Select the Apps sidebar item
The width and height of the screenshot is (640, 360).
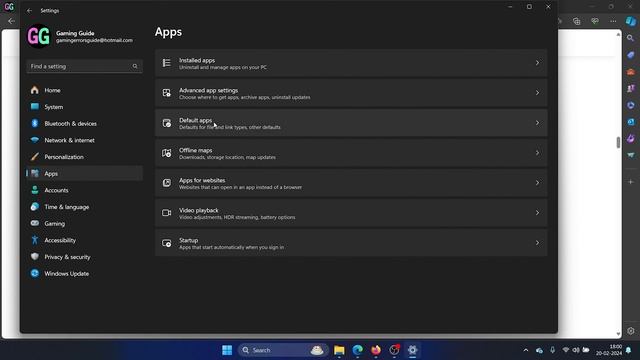[x=85, y=173]
